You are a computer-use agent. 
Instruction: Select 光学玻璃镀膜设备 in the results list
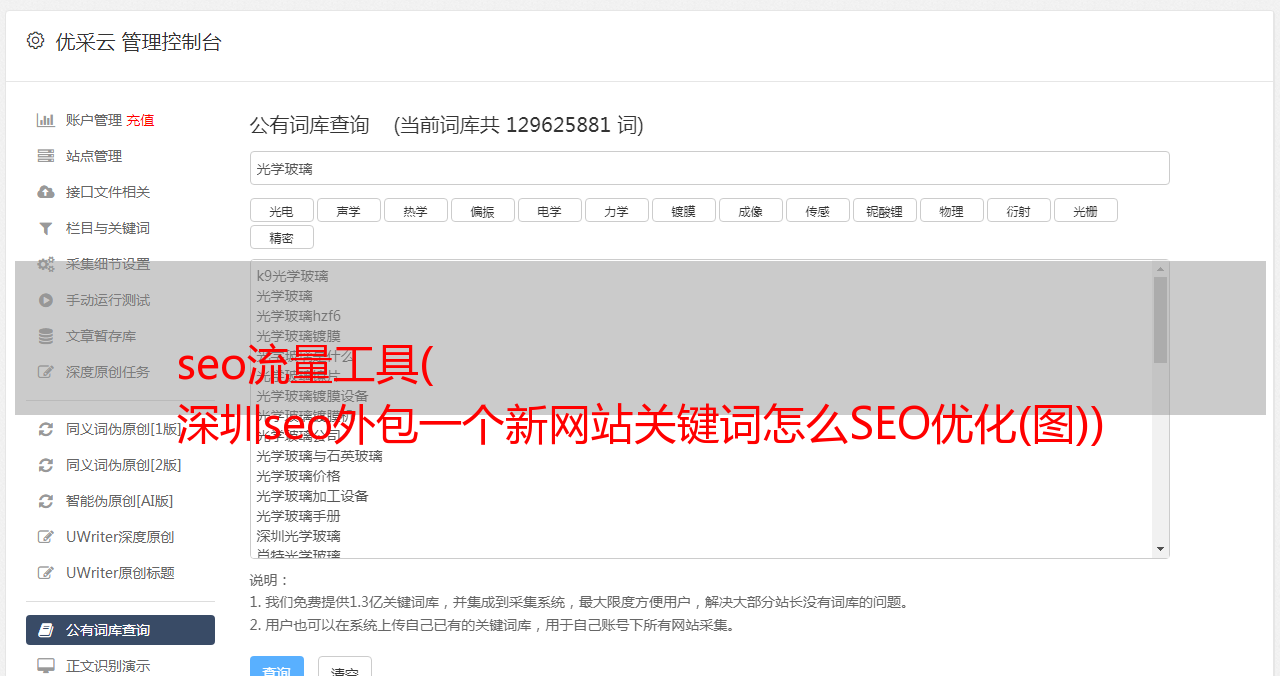click(x=312, y=396)
